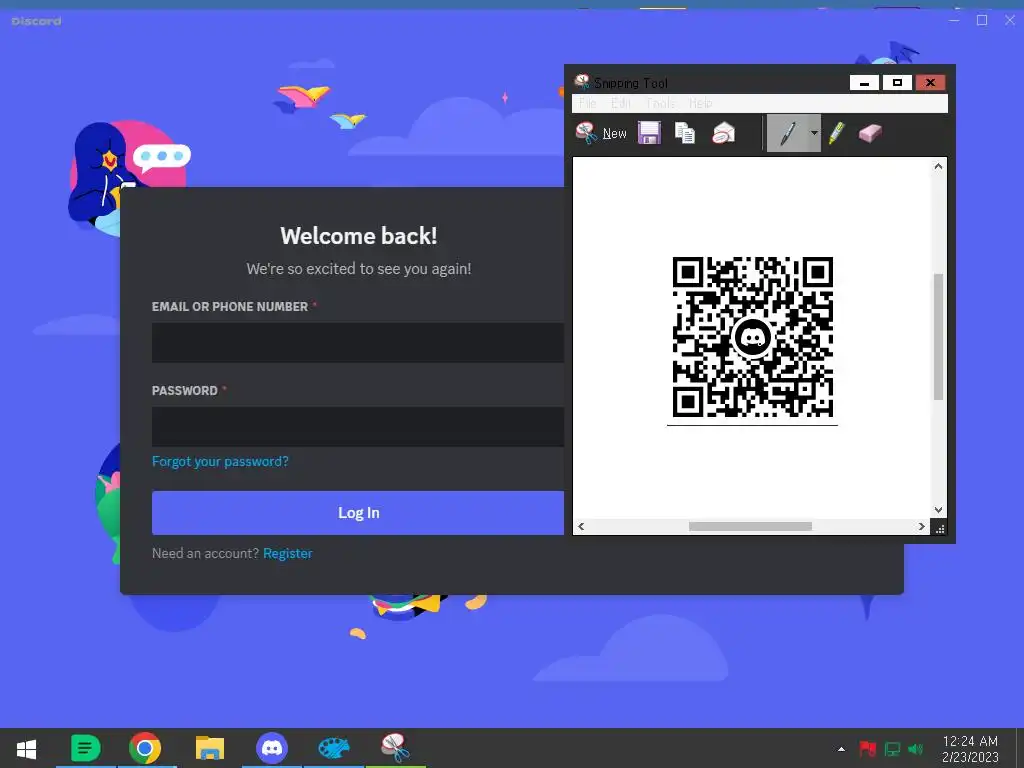This screenshot has height=768, width=1024.
Task: Send snip via envelope icon
Action: [x=724, y=133]
